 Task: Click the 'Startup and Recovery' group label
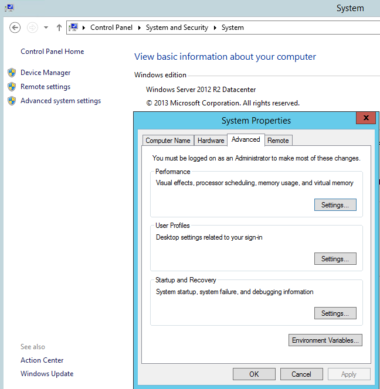(x=186, y=280)
